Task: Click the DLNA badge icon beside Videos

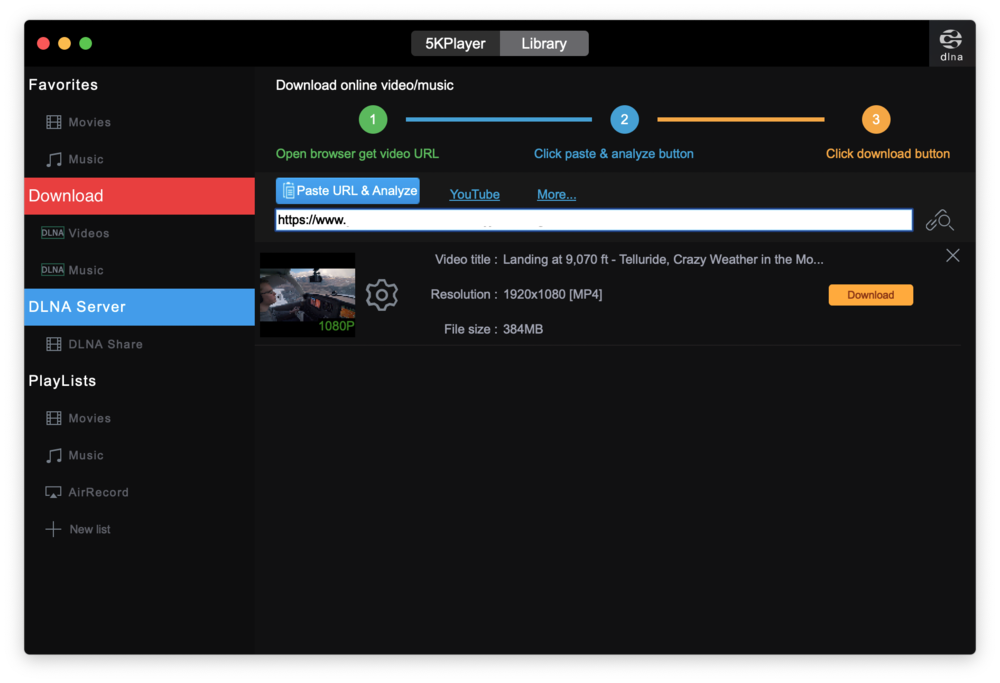Action: point(52,233)
